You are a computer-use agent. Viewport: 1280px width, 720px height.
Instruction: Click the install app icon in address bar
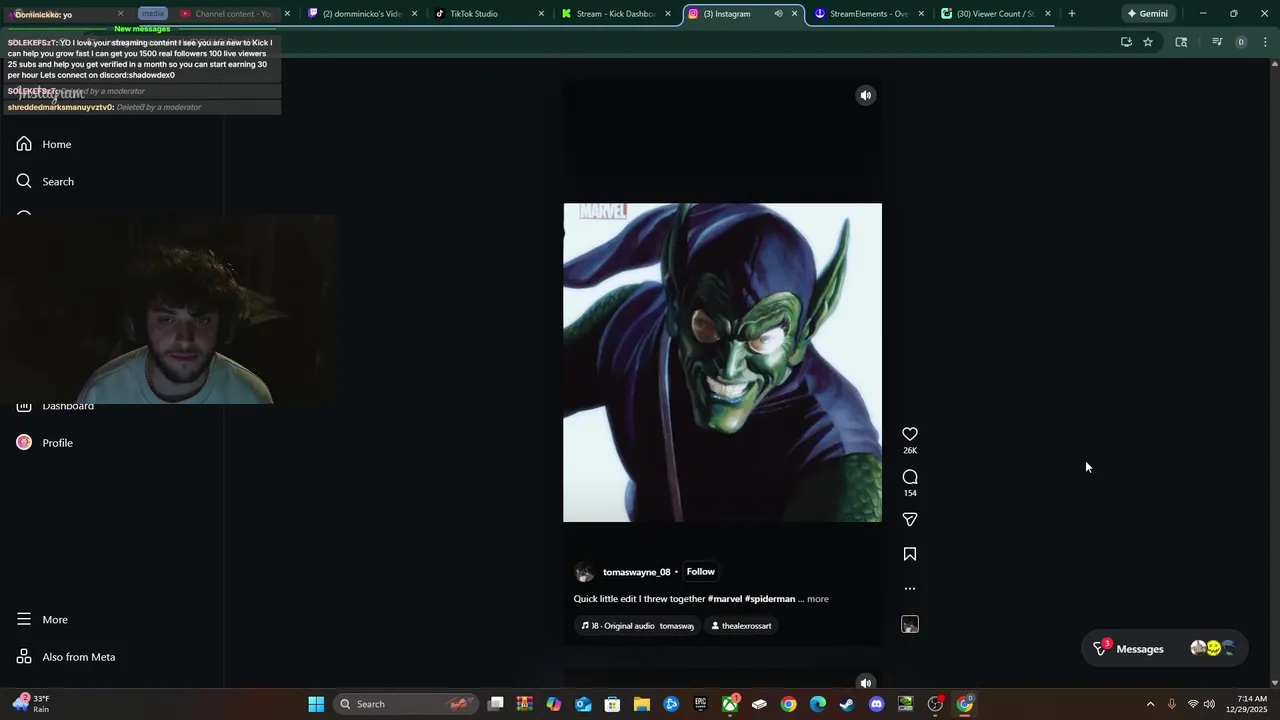[x=1126, y=42]
